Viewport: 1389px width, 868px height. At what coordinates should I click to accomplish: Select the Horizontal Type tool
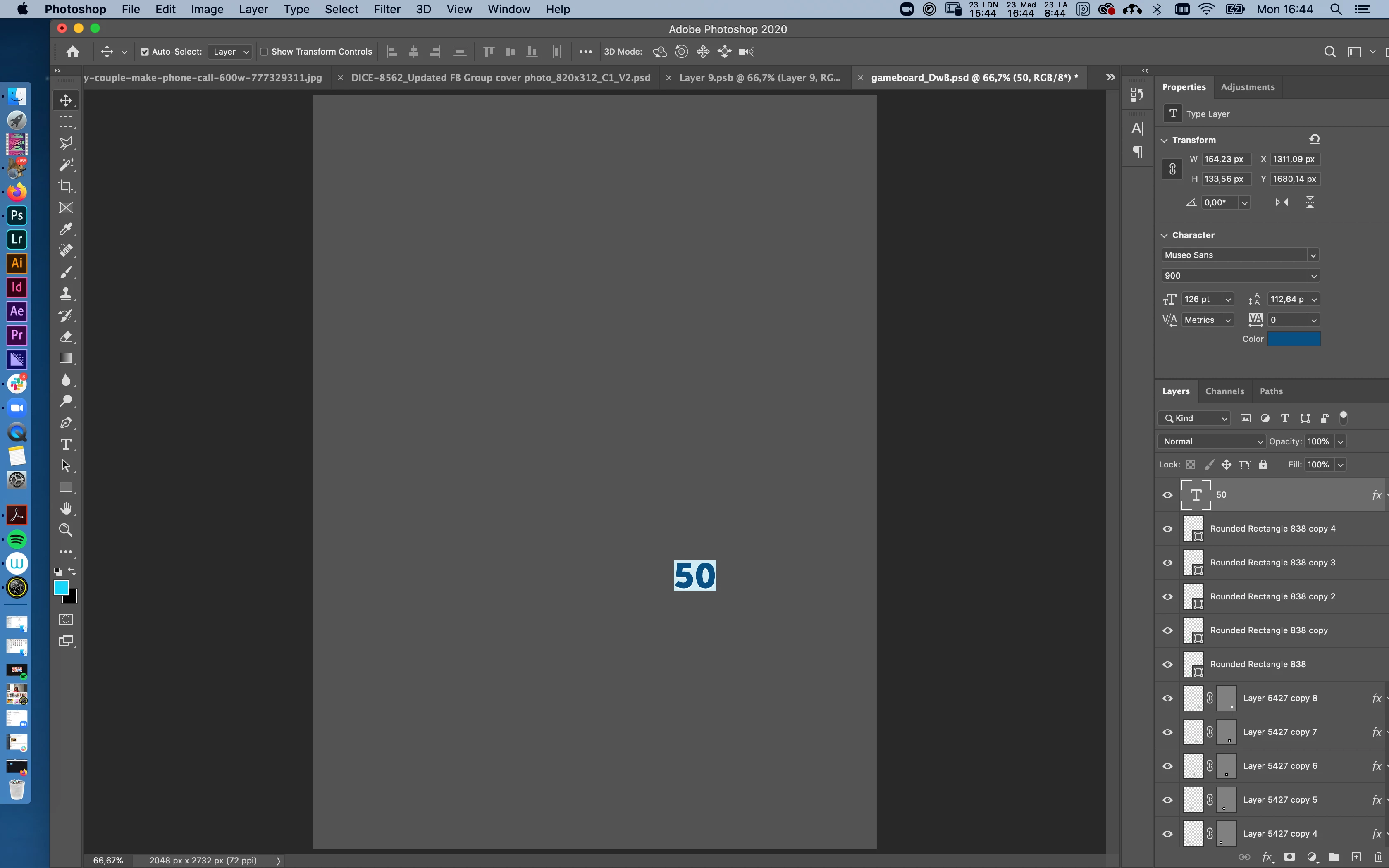click(x=66, y=444)
